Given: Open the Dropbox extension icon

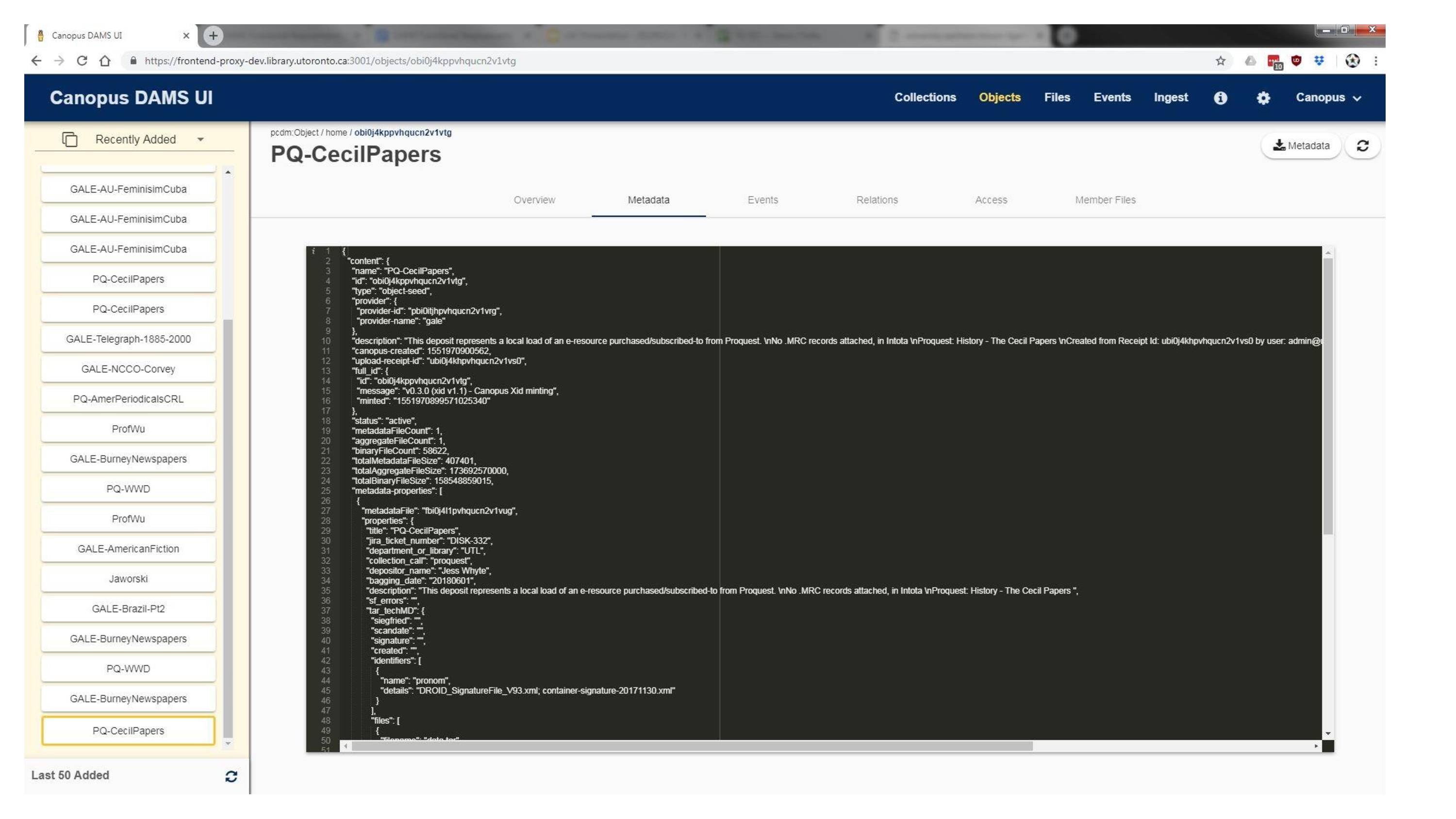Looking at the screenshot, I should click(1319, 61).
